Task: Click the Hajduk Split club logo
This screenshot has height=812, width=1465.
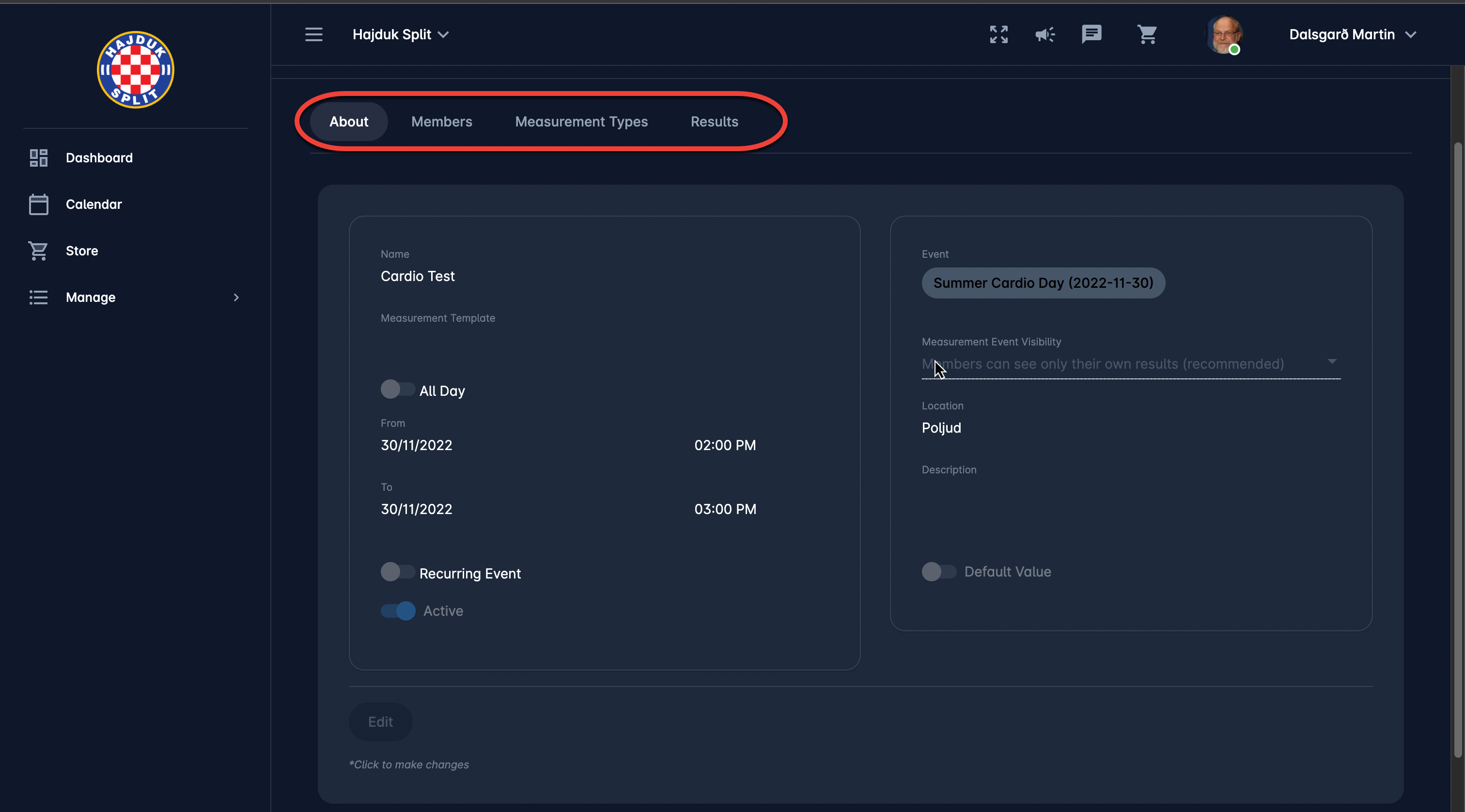Action: [135, 69]
